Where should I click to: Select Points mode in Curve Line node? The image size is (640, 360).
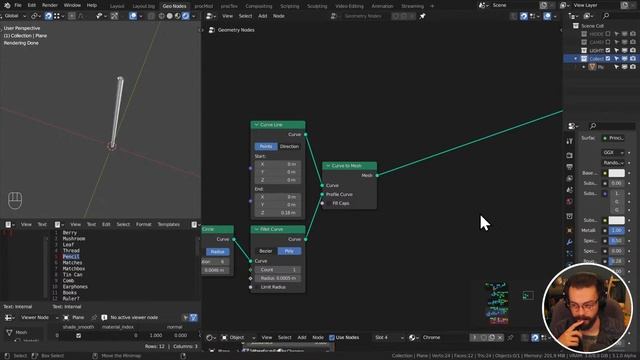266,146
